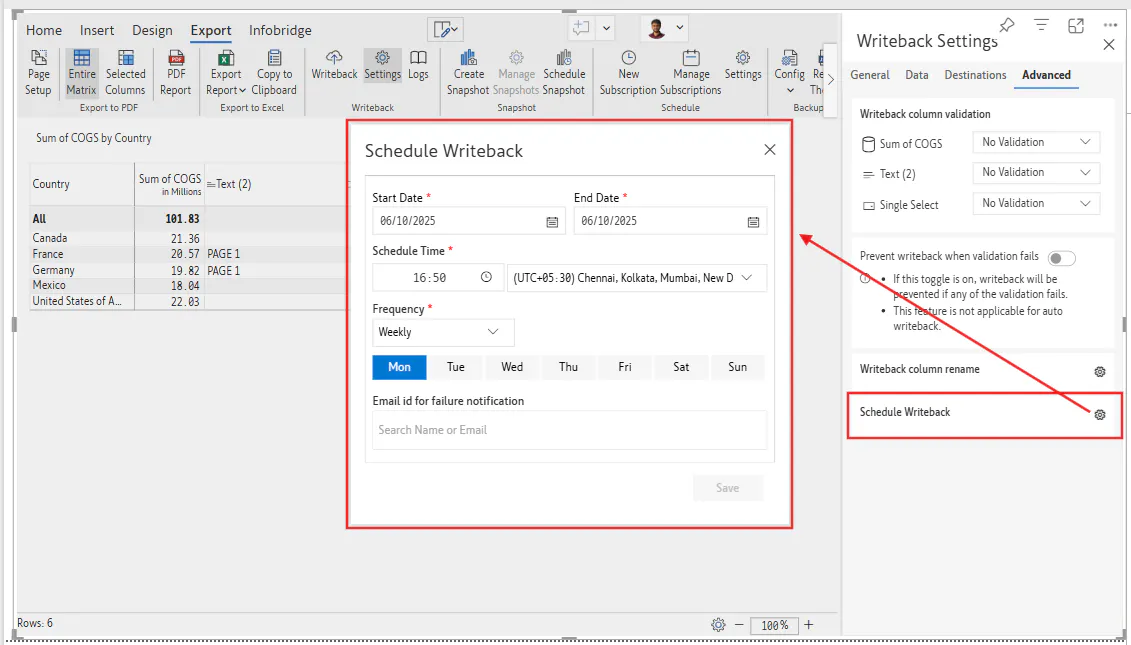Click Start Date field
Screen dimensions: 1131x645
(x=468, y=221)
